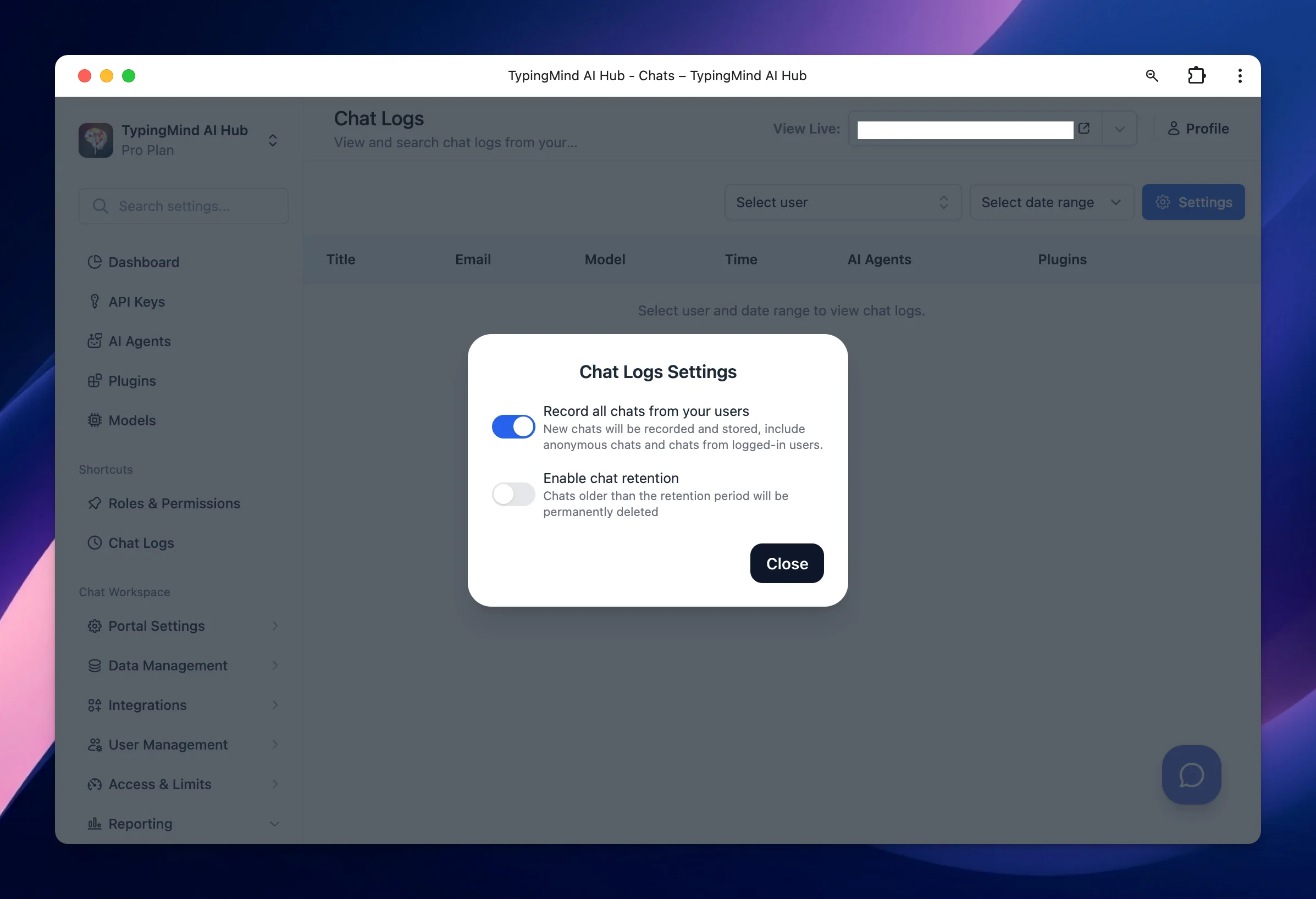Click the Roles & Permissions pin icon

pyautogui.click(x=95, y=503)
